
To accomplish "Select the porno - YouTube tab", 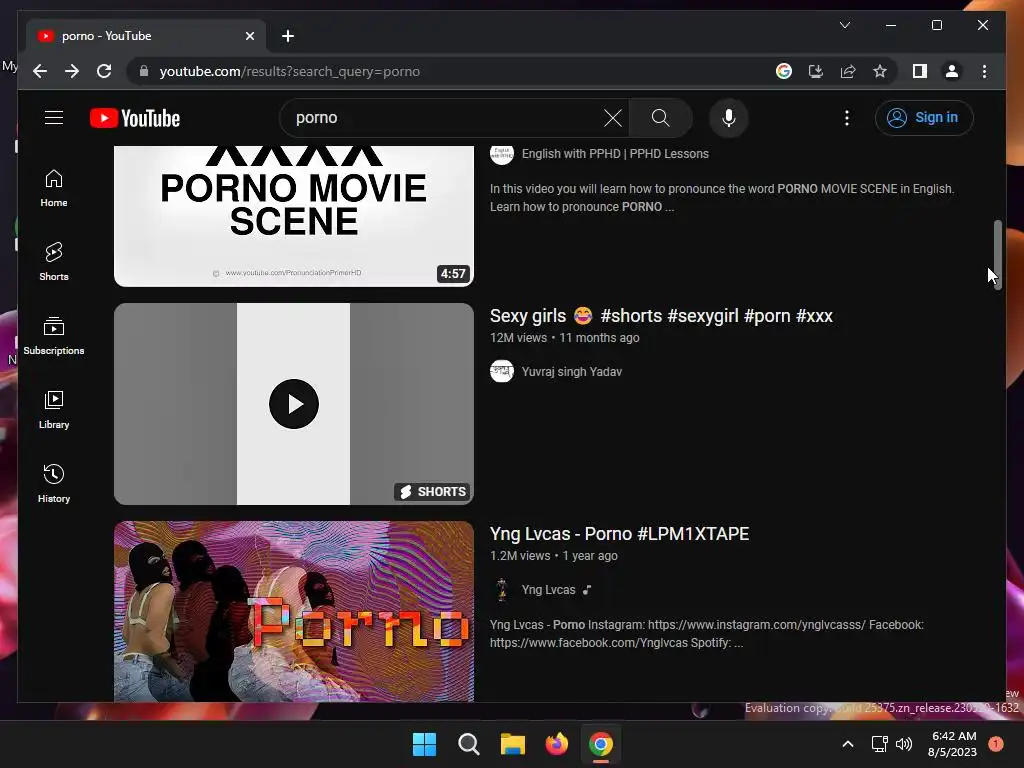I will (x=145, y=36).
